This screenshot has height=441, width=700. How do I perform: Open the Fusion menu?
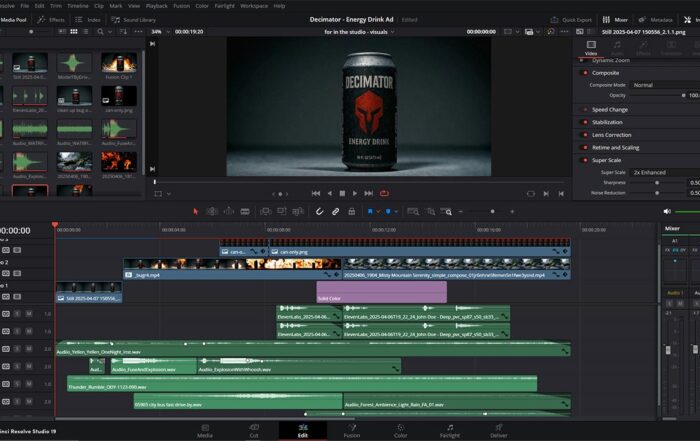coord(181,6)
